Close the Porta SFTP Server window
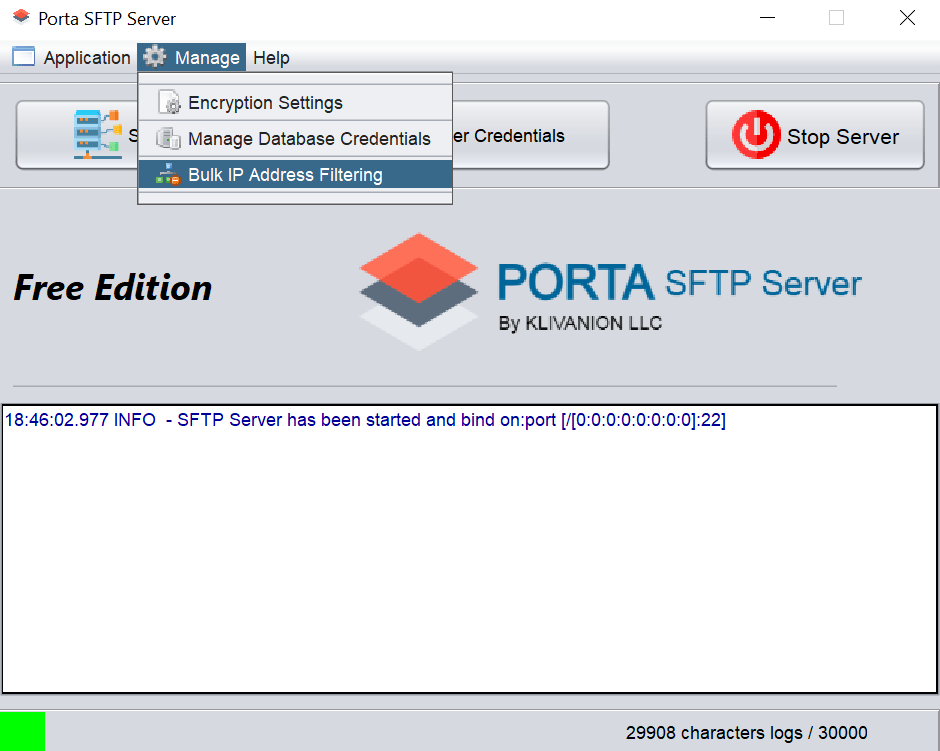 coord(907,18)
